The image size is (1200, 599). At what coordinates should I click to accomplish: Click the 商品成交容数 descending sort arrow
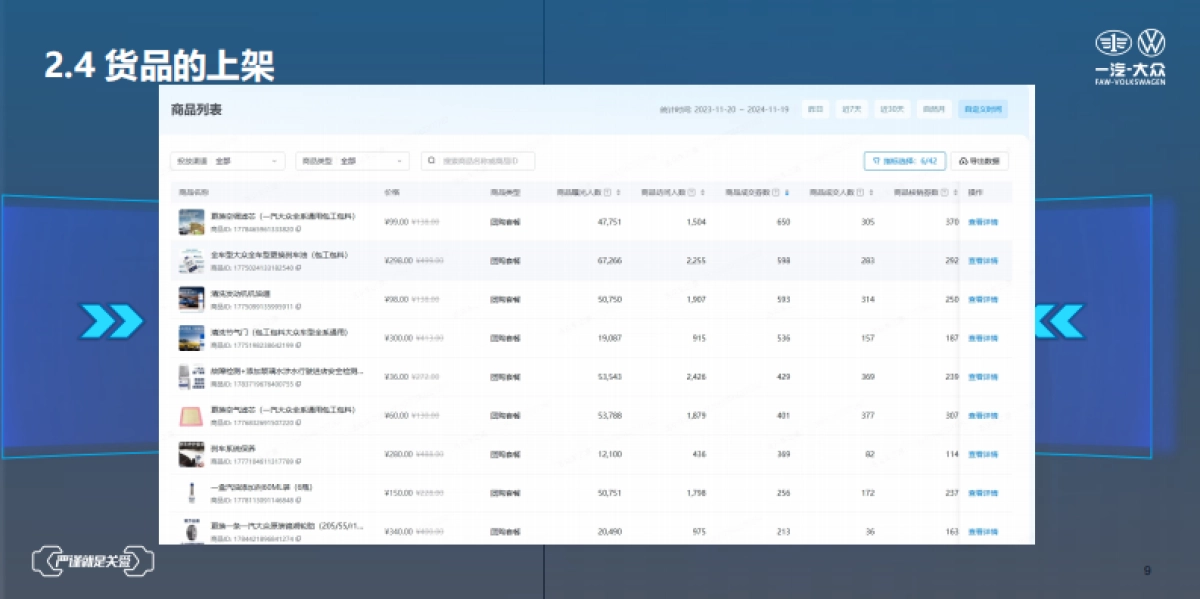[x=787, y=194]
